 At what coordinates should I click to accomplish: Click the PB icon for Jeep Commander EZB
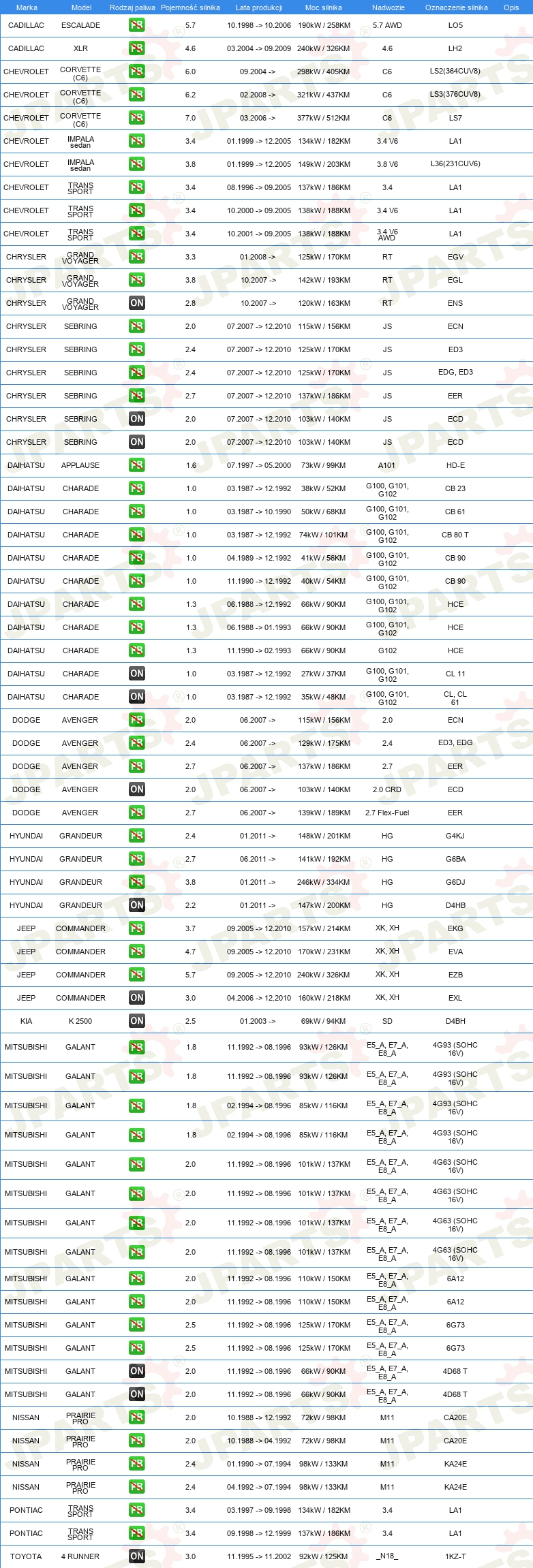point(136,975)
